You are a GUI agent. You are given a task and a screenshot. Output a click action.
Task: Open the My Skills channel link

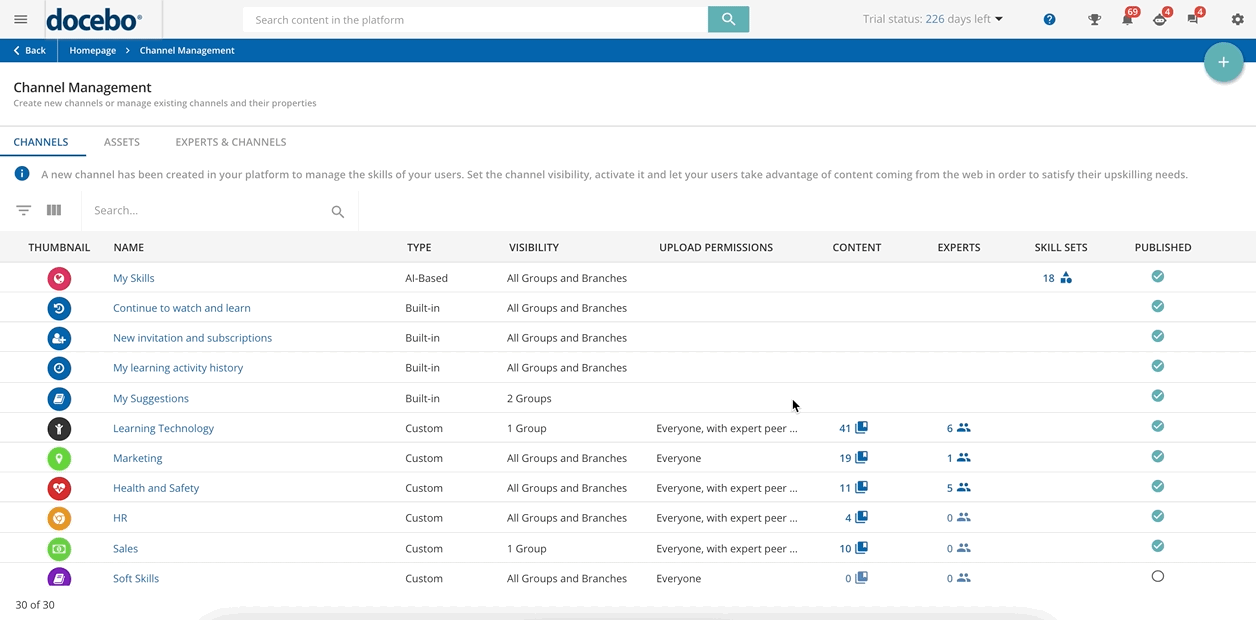tap(134, 278)
